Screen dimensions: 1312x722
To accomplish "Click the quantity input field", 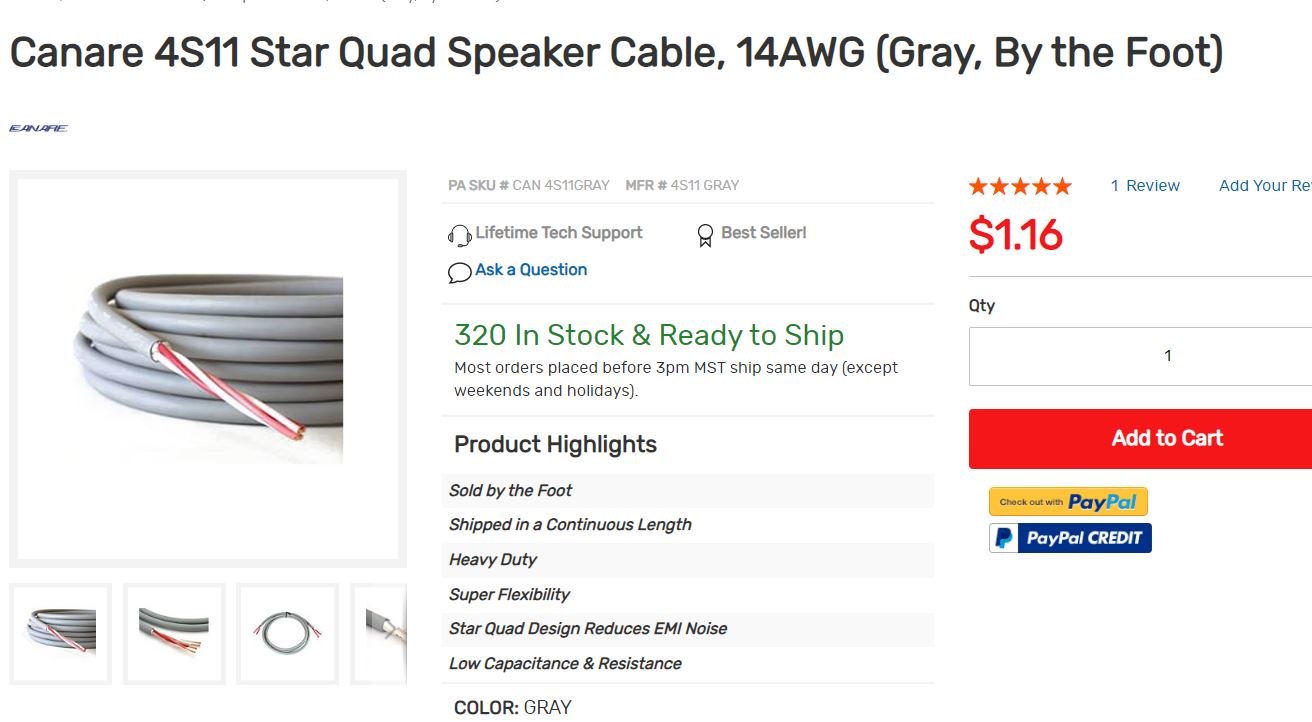I will (1140, 356).
